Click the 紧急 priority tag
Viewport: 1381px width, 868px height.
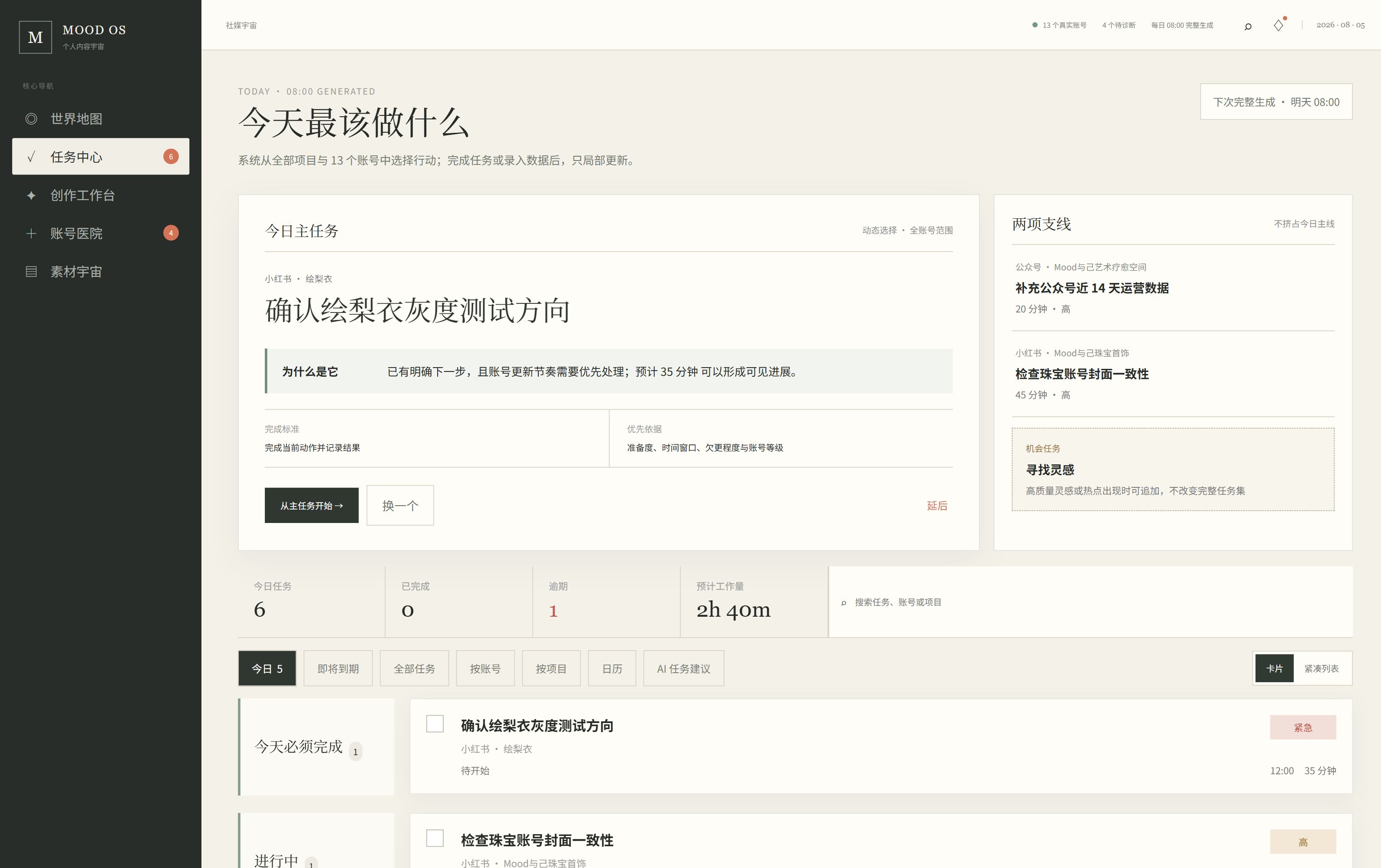click(1303, 727)
